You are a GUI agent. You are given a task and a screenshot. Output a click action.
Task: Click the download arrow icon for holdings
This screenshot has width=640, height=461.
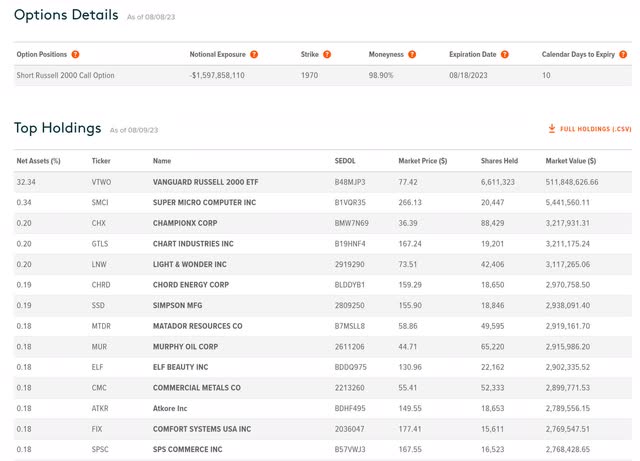[x=551, y=129]
